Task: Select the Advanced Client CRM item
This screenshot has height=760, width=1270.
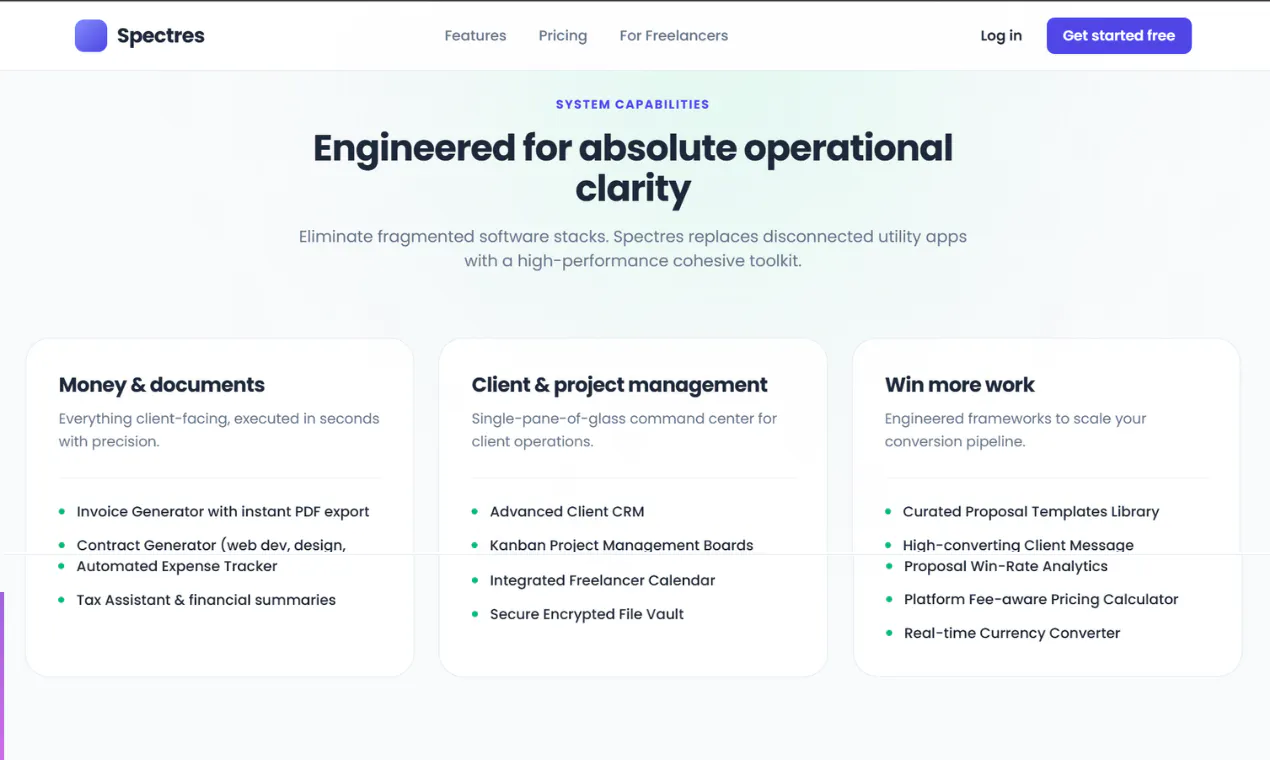Action: 567,512
